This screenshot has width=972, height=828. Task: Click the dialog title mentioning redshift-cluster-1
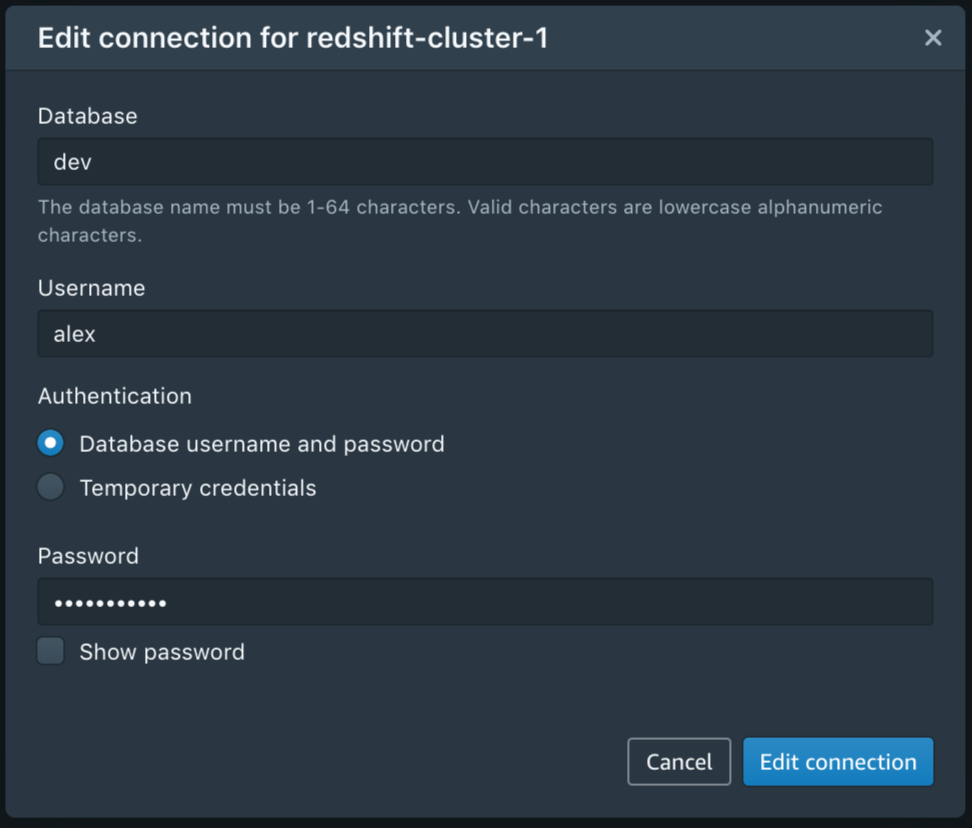tap(293, 38)
